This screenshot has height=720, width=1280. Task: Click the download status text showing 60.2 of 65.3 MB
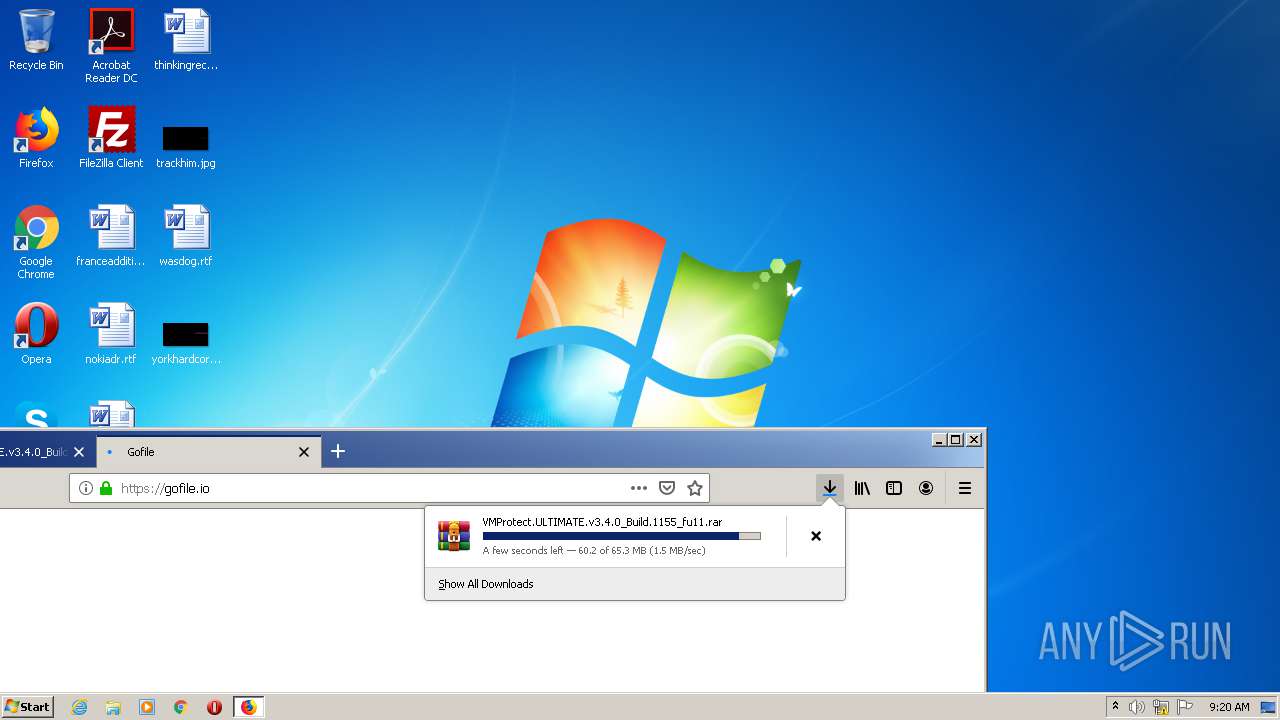click(x=594, y=550)
